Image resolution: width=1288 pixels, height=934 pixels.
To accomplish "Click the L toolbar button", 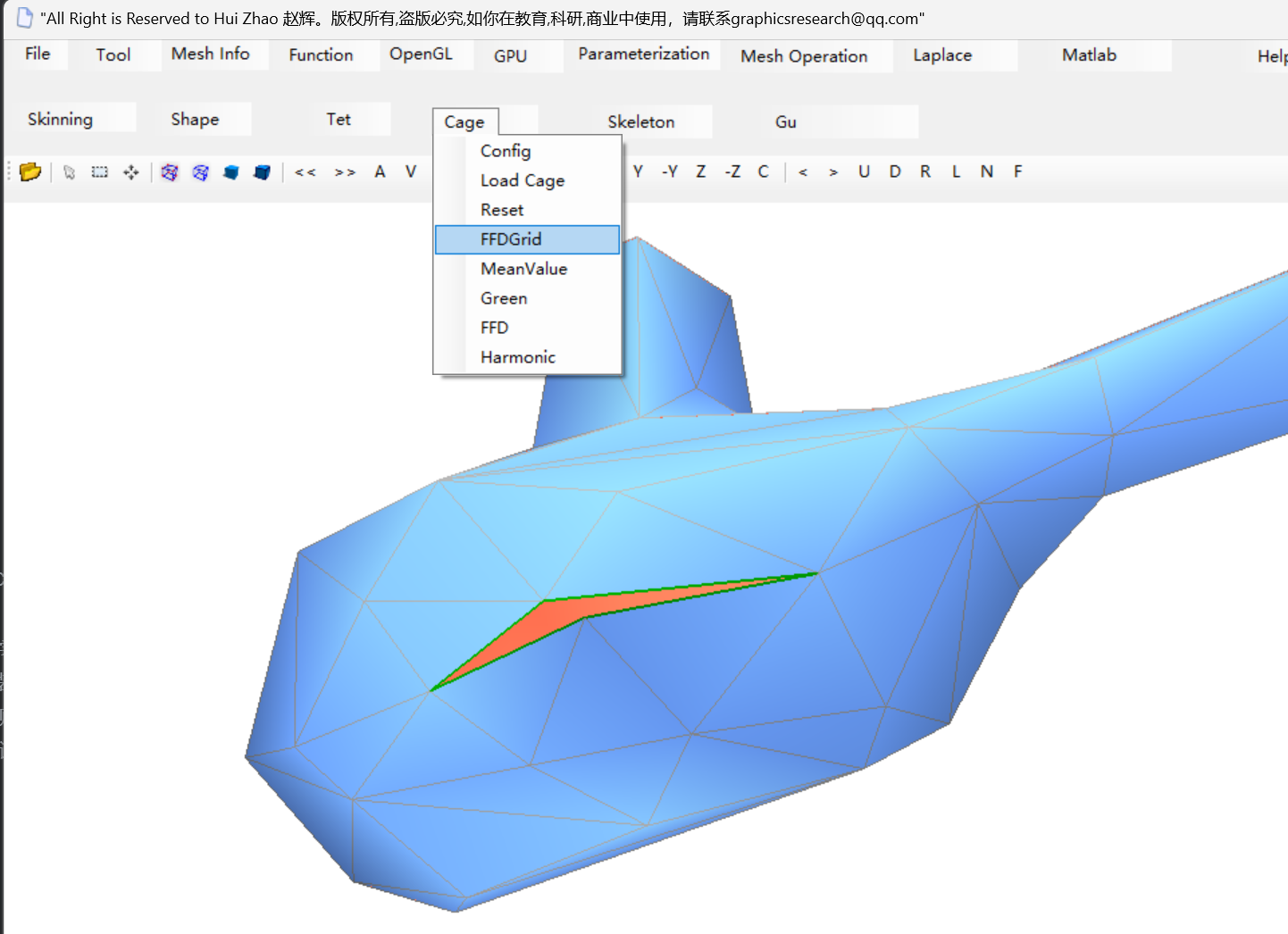I will 956,171.
